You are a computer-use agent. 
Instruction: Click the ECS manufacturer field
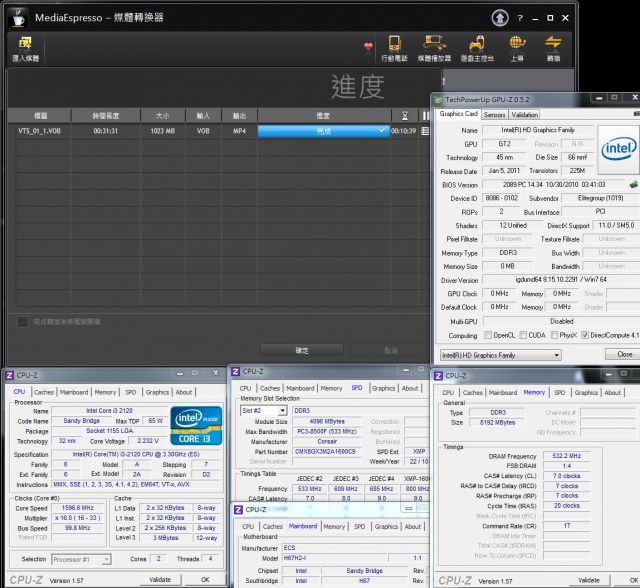(x=355, y=548)
